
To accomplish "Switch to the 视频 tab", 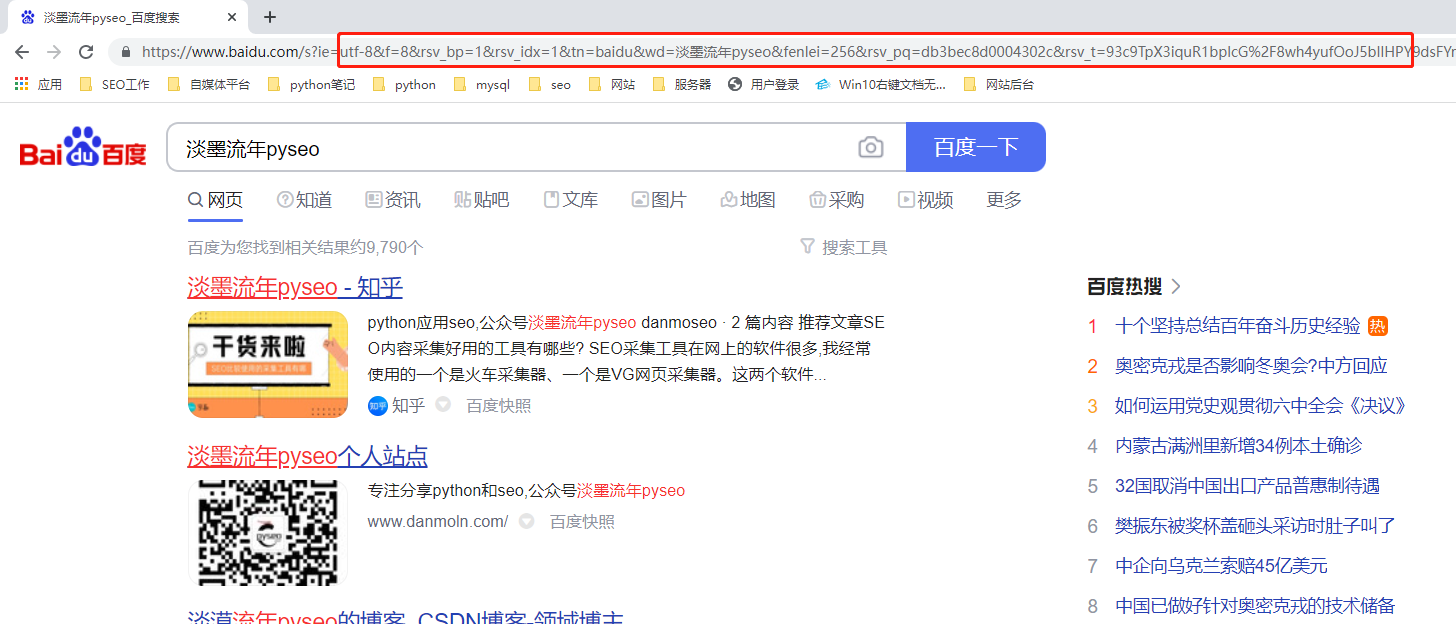I will pos(925,200).
